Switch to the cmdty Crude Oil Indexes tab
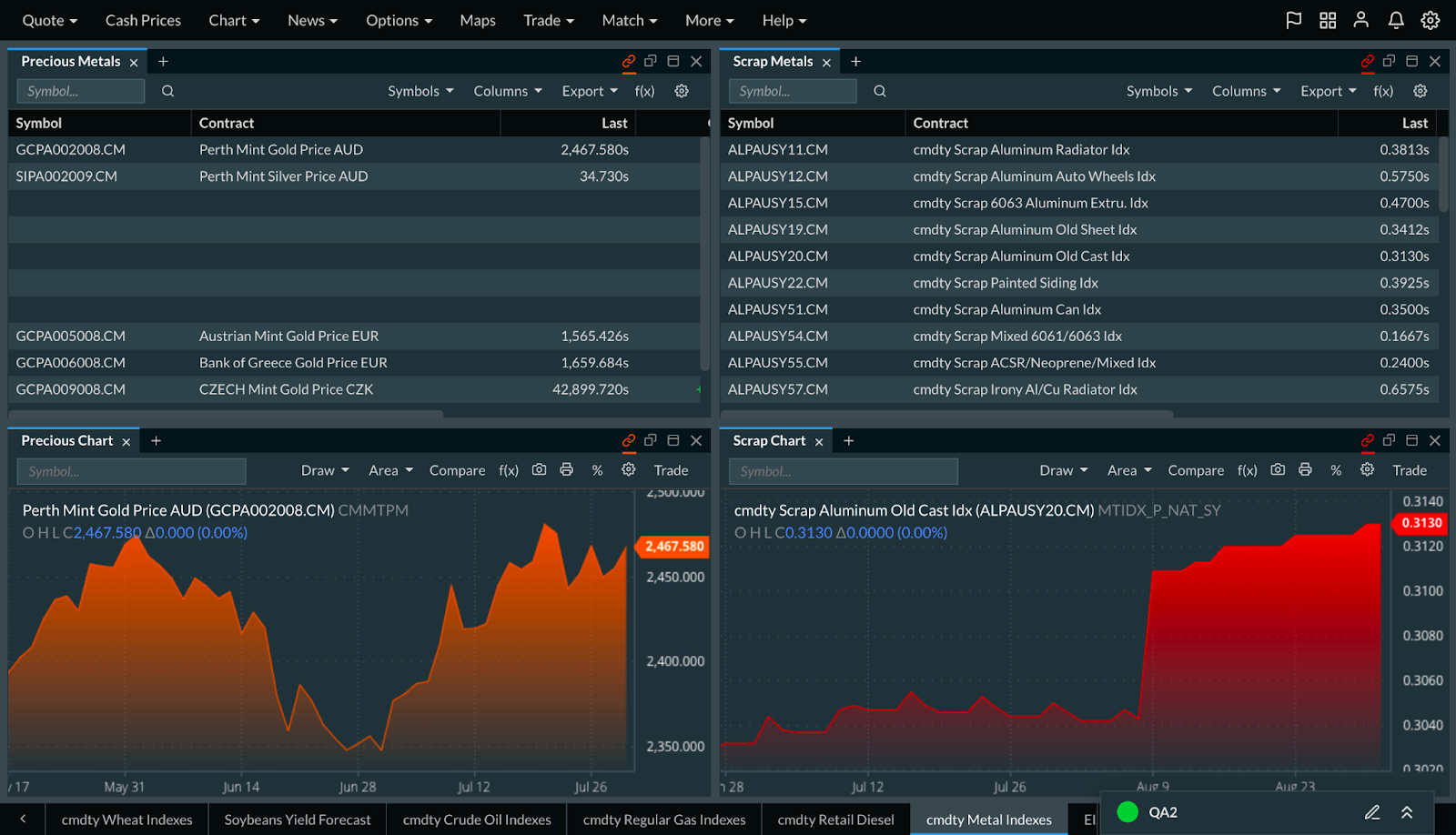 click(x=477, y=820)
